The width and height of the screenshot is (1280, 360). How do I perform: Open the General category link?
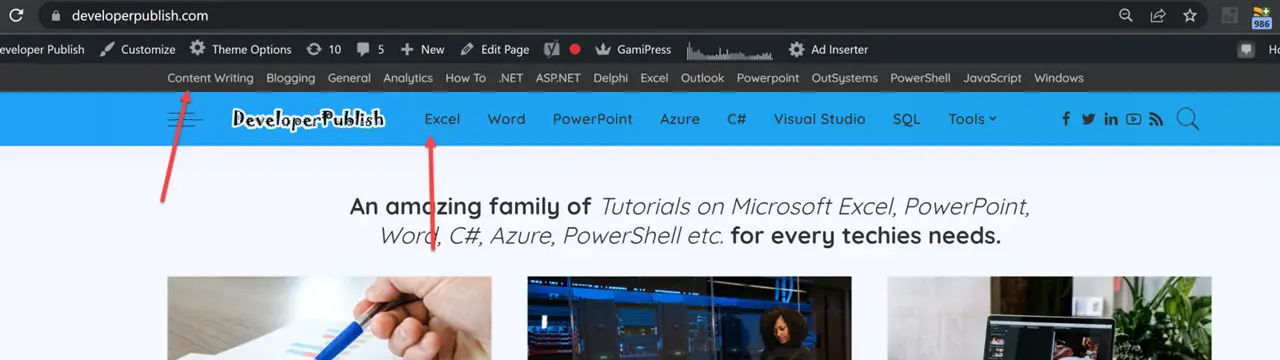coord(349,78)
